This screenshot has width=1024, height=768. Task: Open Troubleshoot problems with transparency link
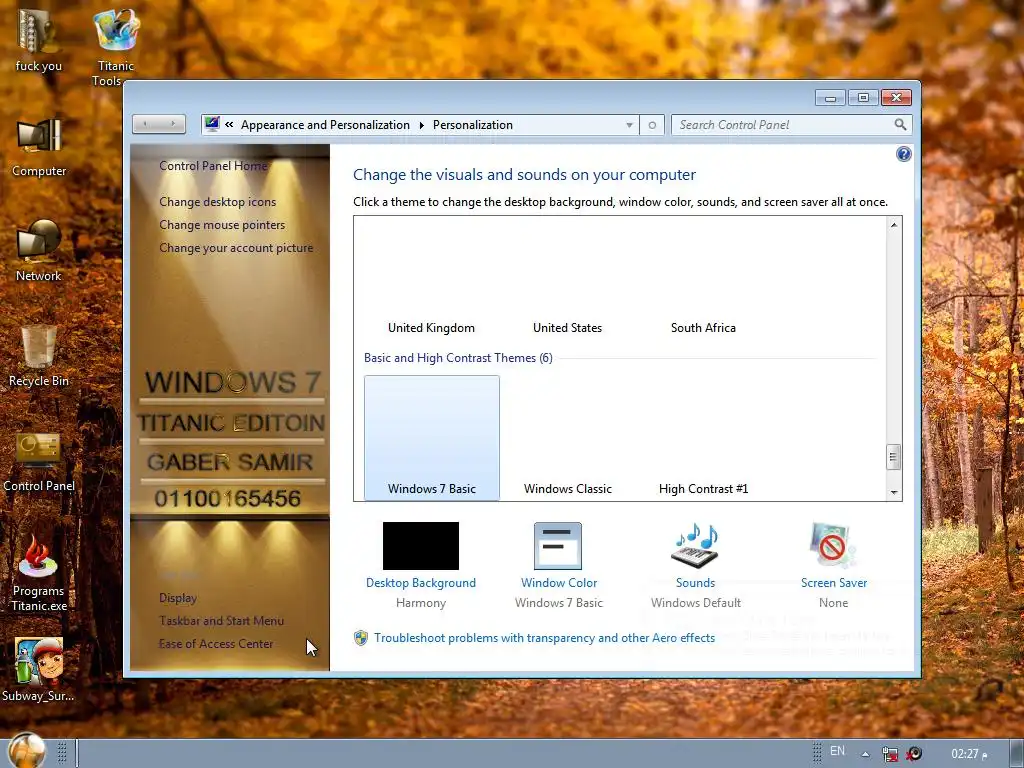(x=545, y=638)
